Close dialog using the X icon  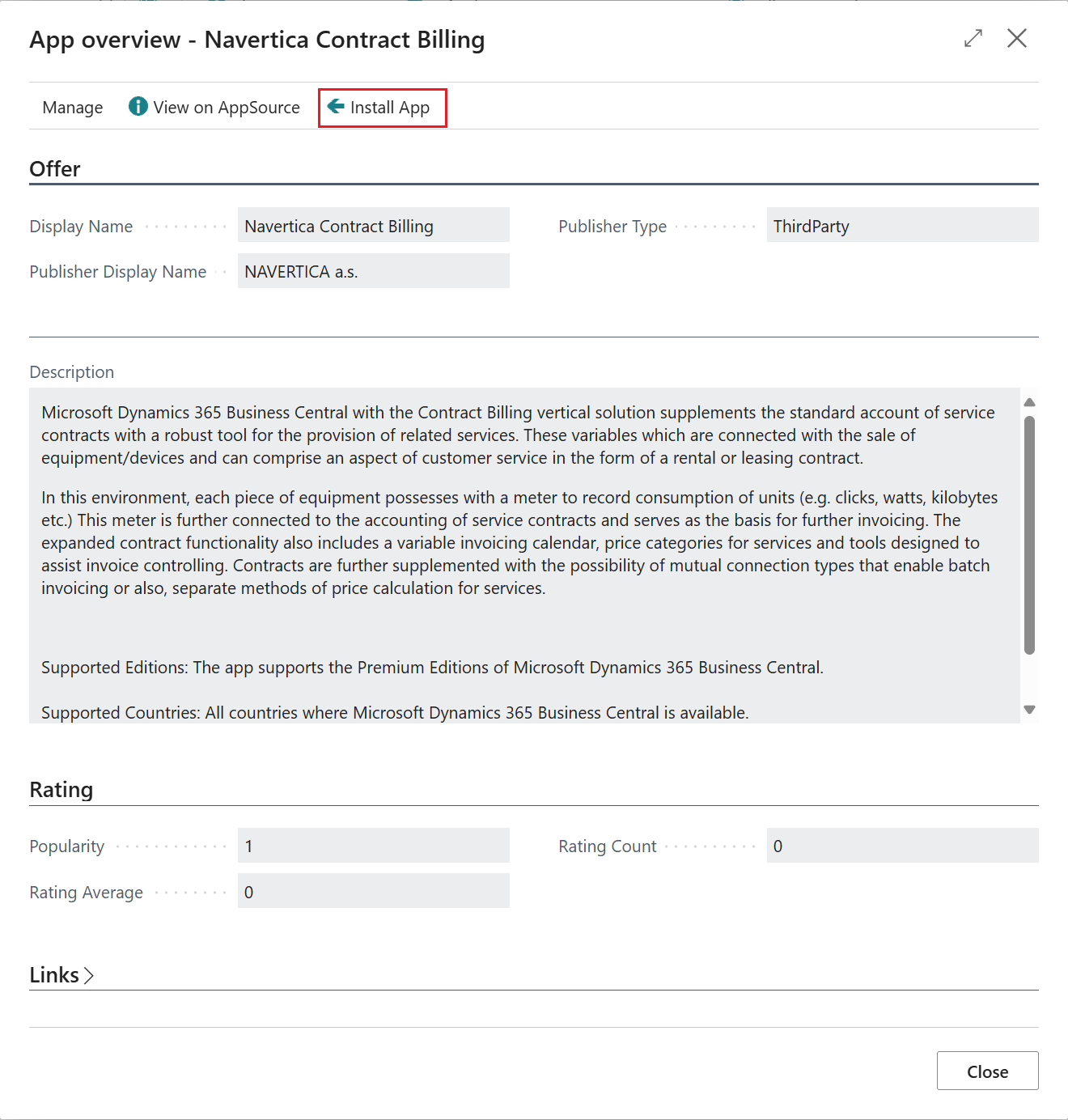[x=1017, y=38]
